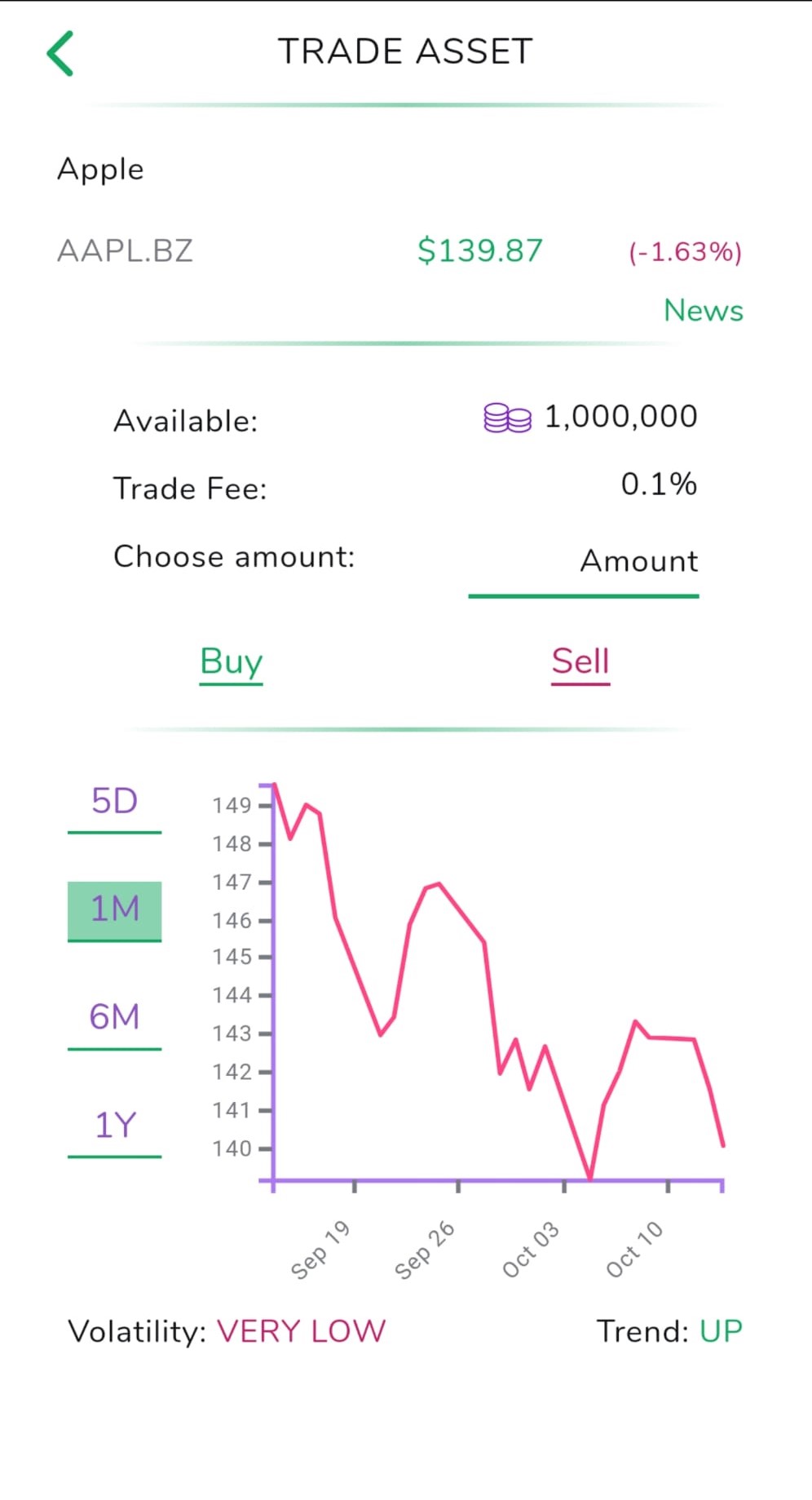The height and width of the screenshot is (1500, 812).
Task: Click the Sep 19 axis label
Action: (x=320, y=1250)
